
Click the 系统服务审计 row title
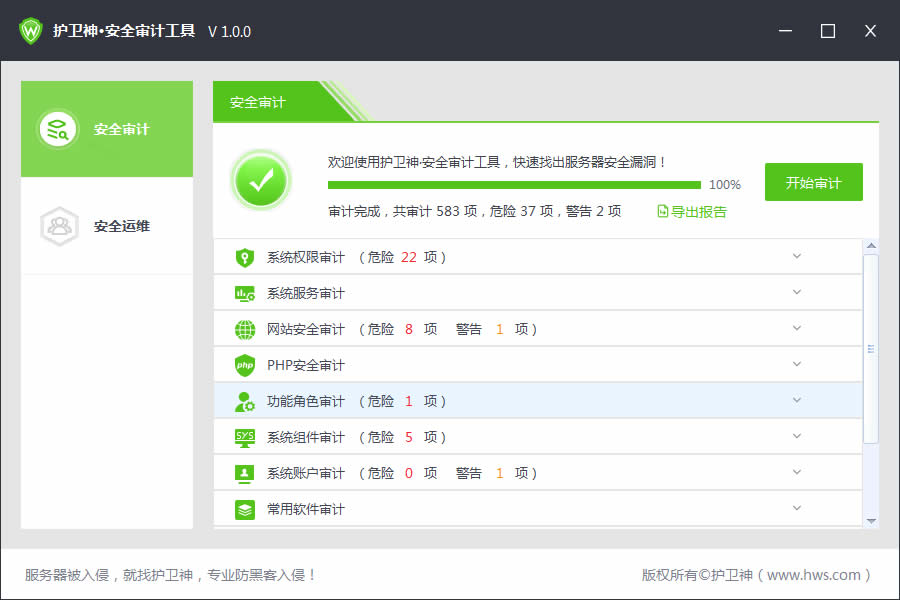pos(306,293)
